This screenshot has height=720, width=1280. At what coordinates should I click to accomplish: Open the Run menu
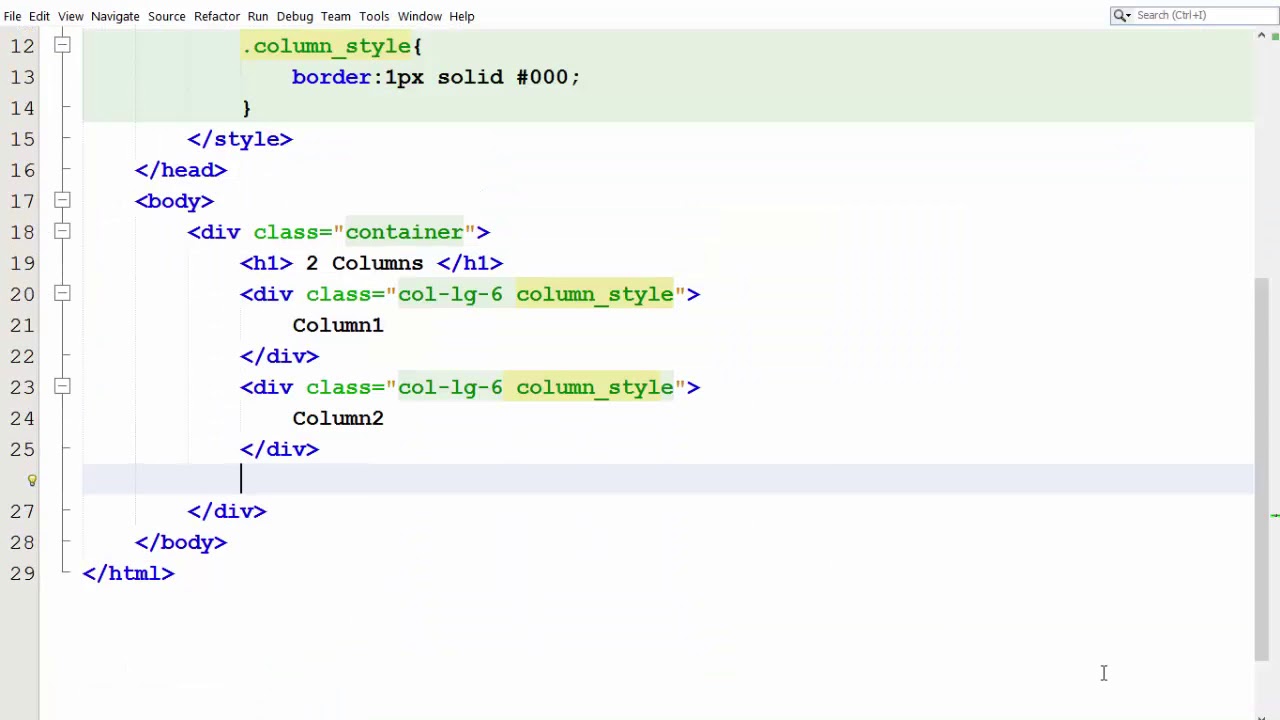click(x=258, y=16)
